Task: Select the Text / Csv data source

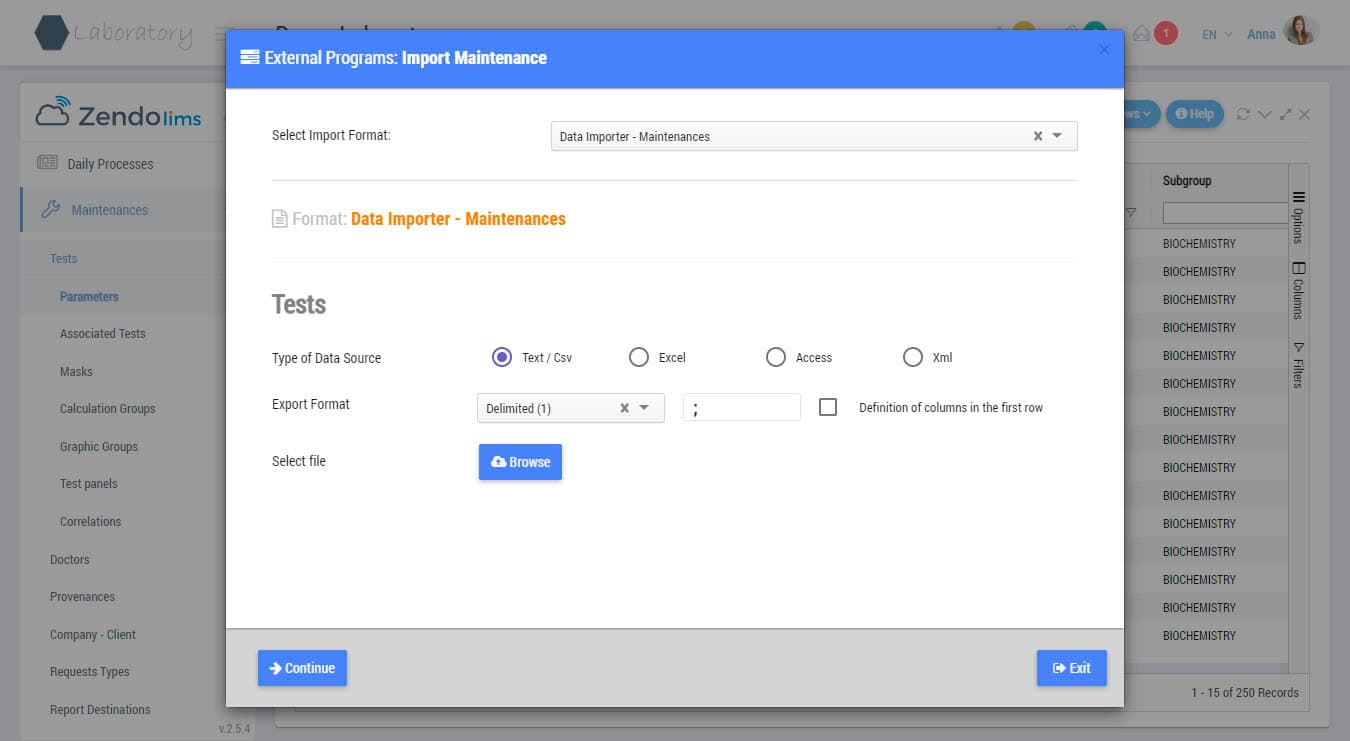Action: (x=502, y=357)
